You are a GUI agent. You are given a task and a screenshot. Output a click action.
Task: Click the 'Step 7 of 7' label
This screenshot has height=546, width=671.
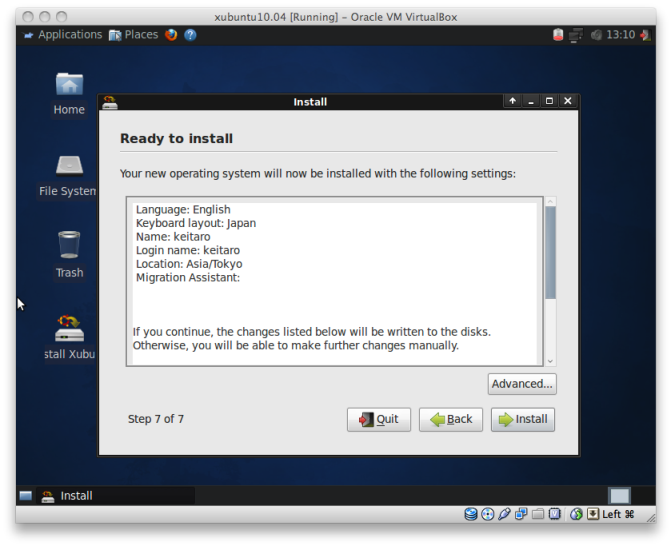pos(156,419)
